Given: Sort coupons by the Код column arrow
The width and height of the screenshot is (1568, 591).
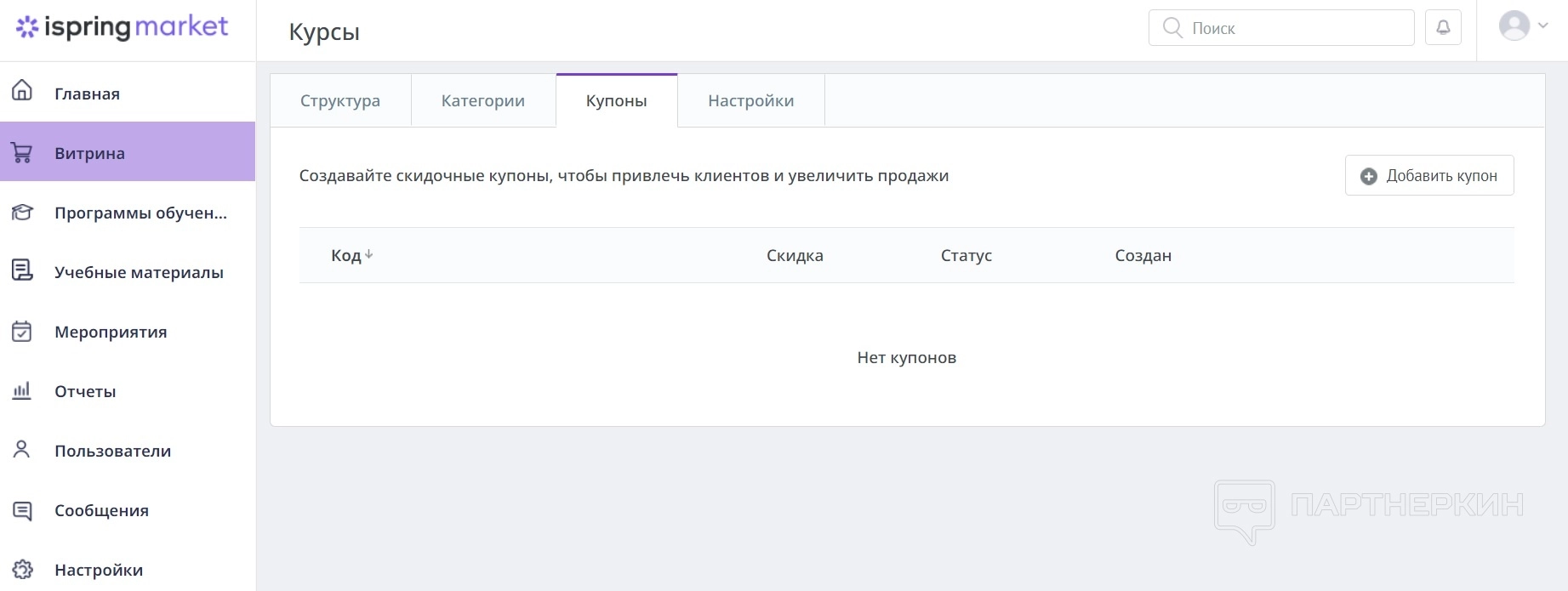Looking at the screenshot, I should (368, 255).
